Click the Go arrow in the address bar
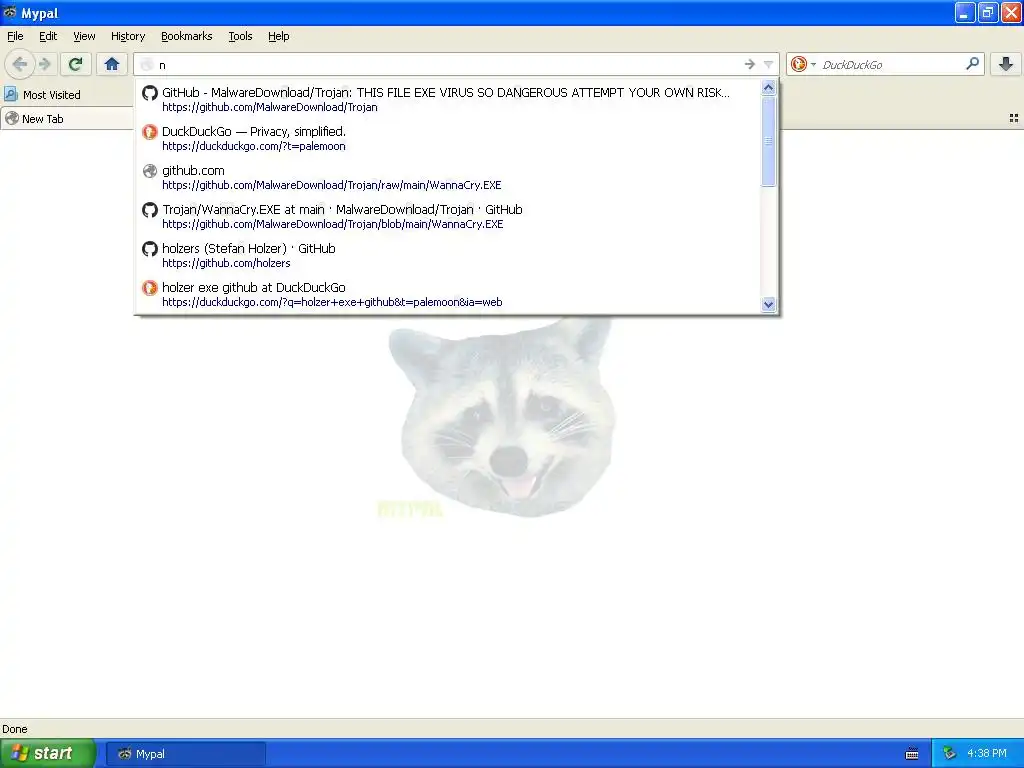Image resolution: width=1024 pixels, height=768 pixels. coord(750,64)
